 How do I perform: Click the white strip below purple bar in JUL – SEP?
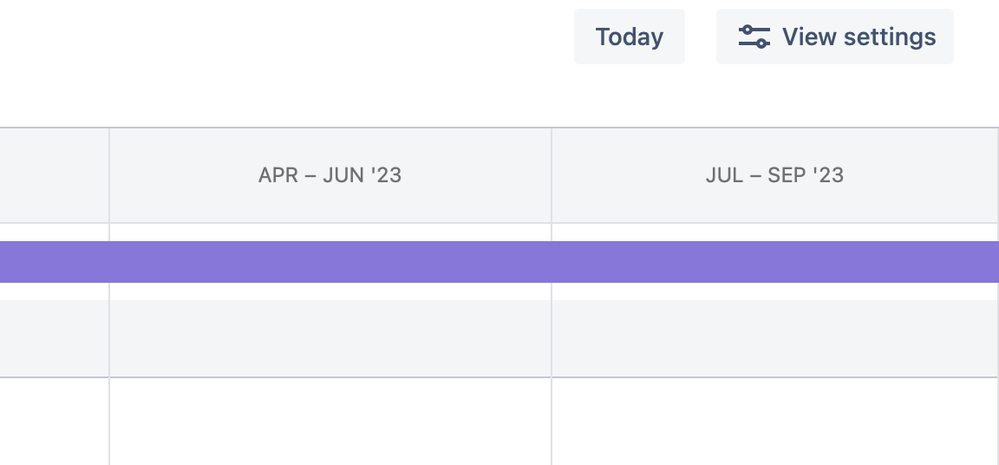tap(775, 291)
